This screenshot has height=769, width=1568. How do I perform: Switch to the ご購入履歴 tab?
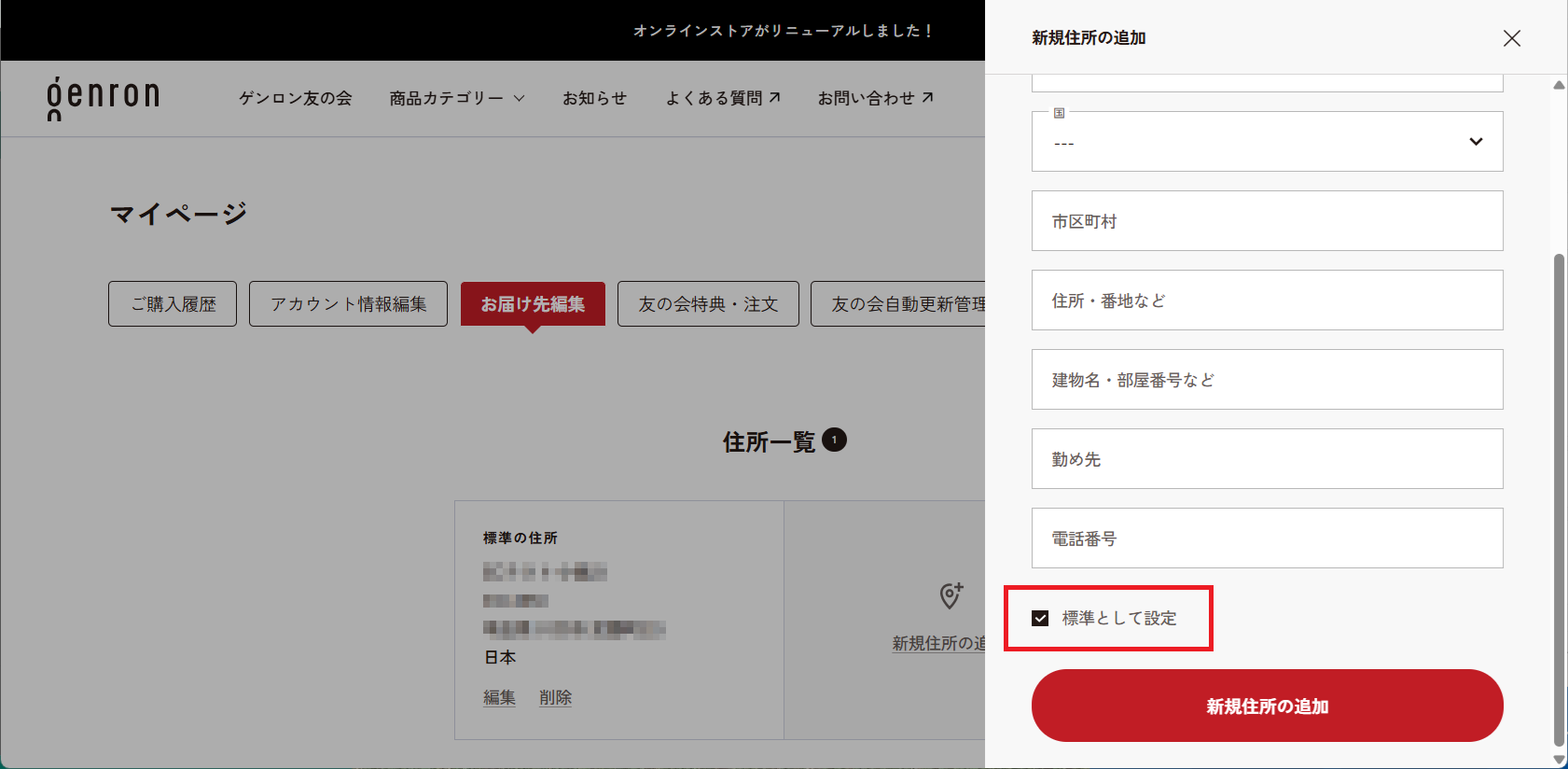point(173,304)
